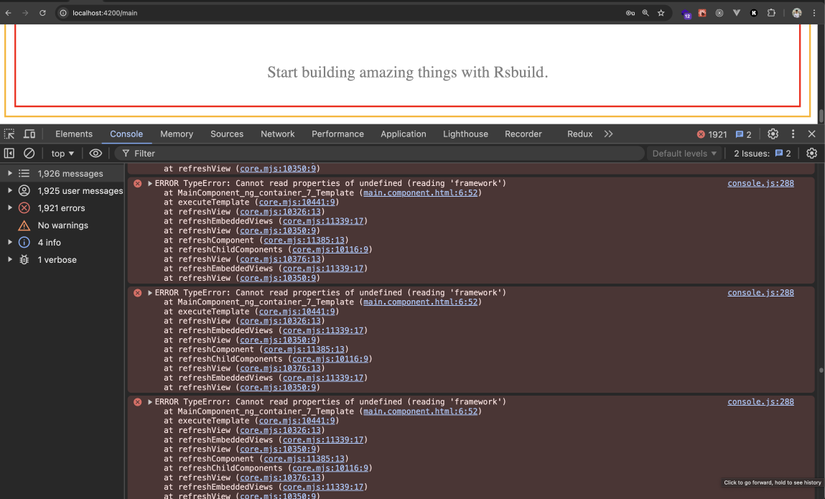Switch to the Sources tab

[x=227, y=134]
